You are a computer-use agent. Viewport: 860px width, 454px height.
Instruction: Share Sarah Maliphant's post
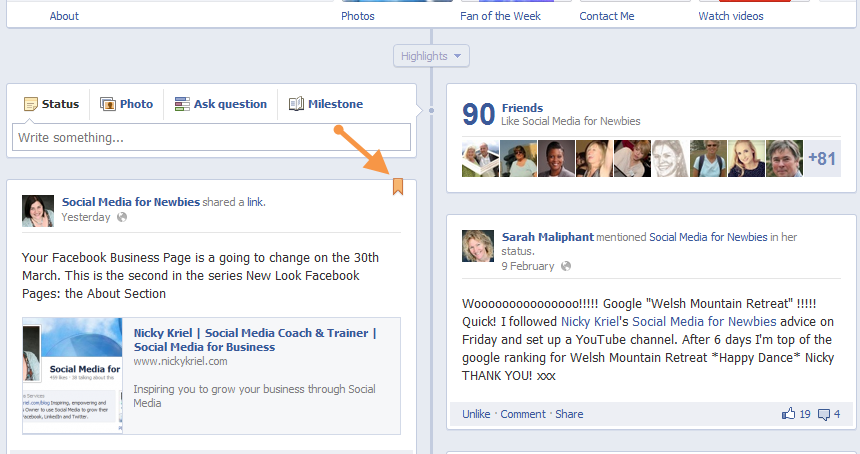click(x=569, y=414)
